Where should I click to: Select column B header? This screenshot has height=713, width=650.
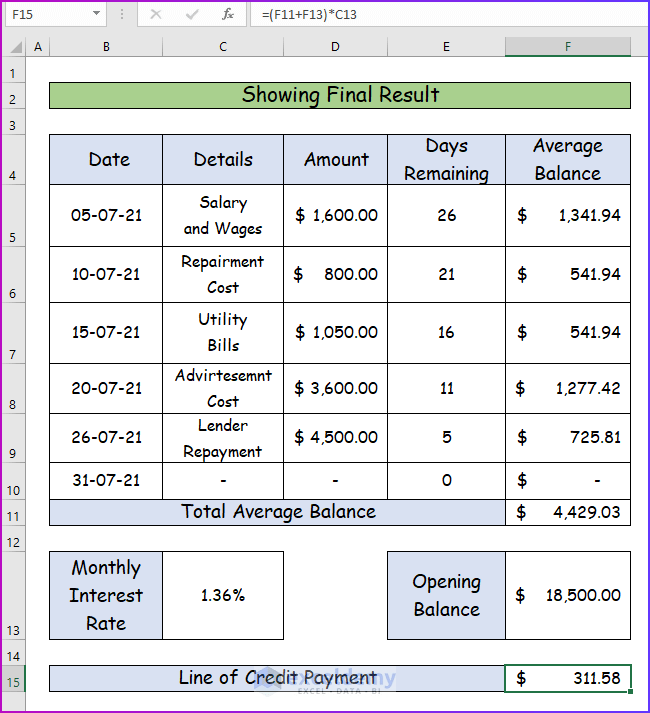(x=106, y=47)
